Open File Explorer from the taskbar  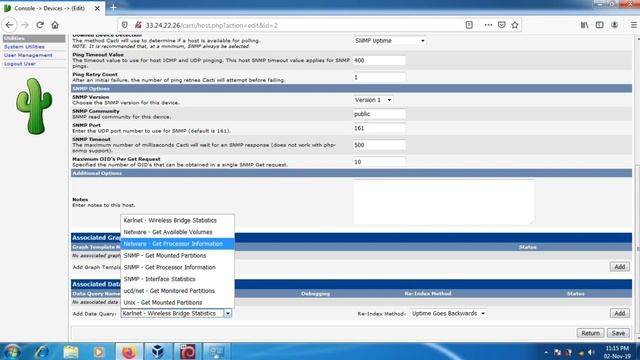[x=71, y=351]
